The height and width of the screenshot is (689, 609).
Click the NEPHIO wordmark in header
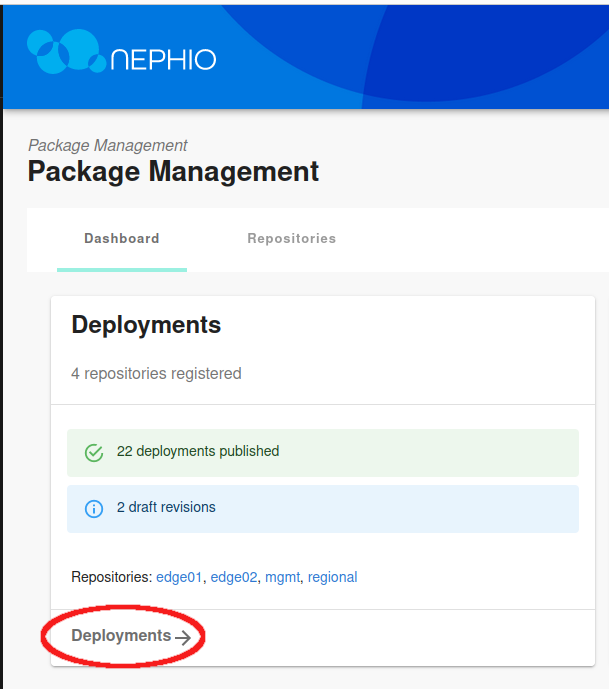tap(163, 59)
